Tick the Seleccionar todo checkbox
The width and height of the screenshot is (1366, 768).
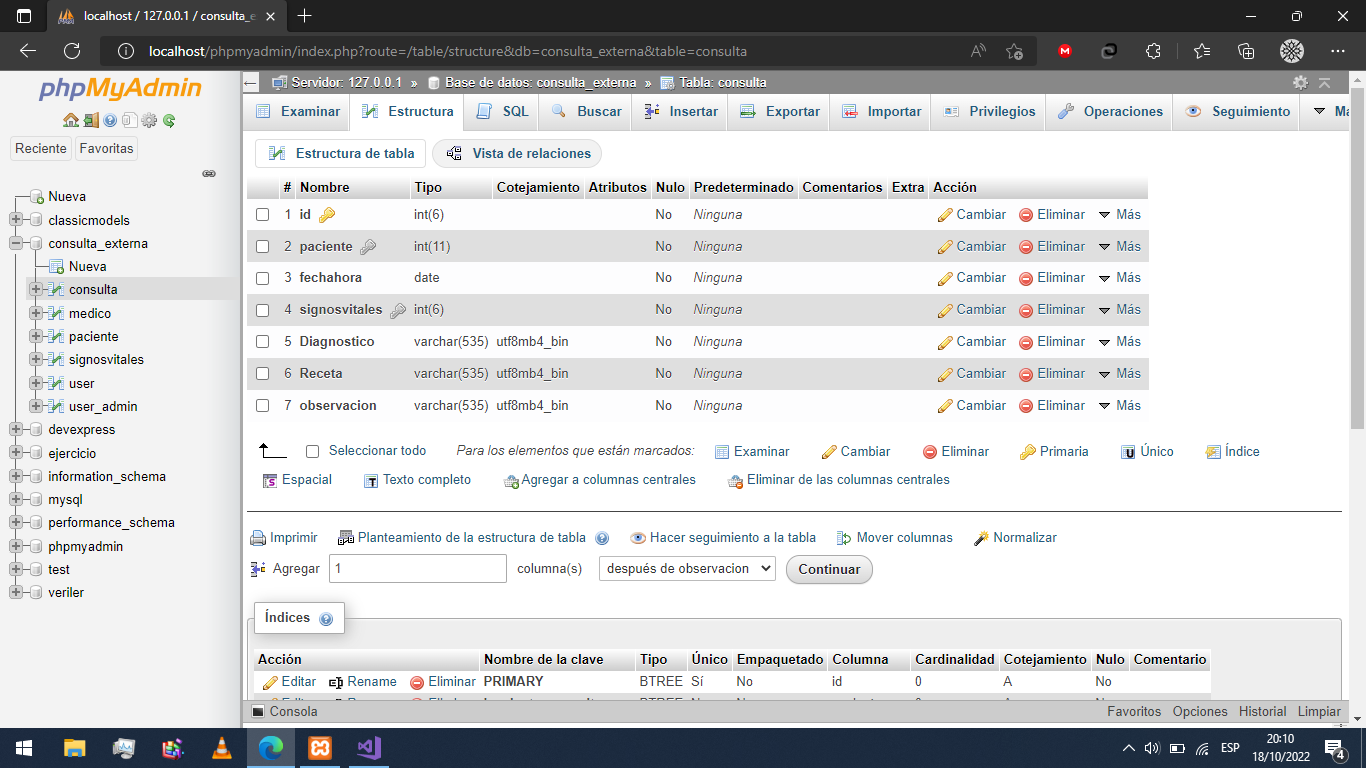tap(312, 452)
